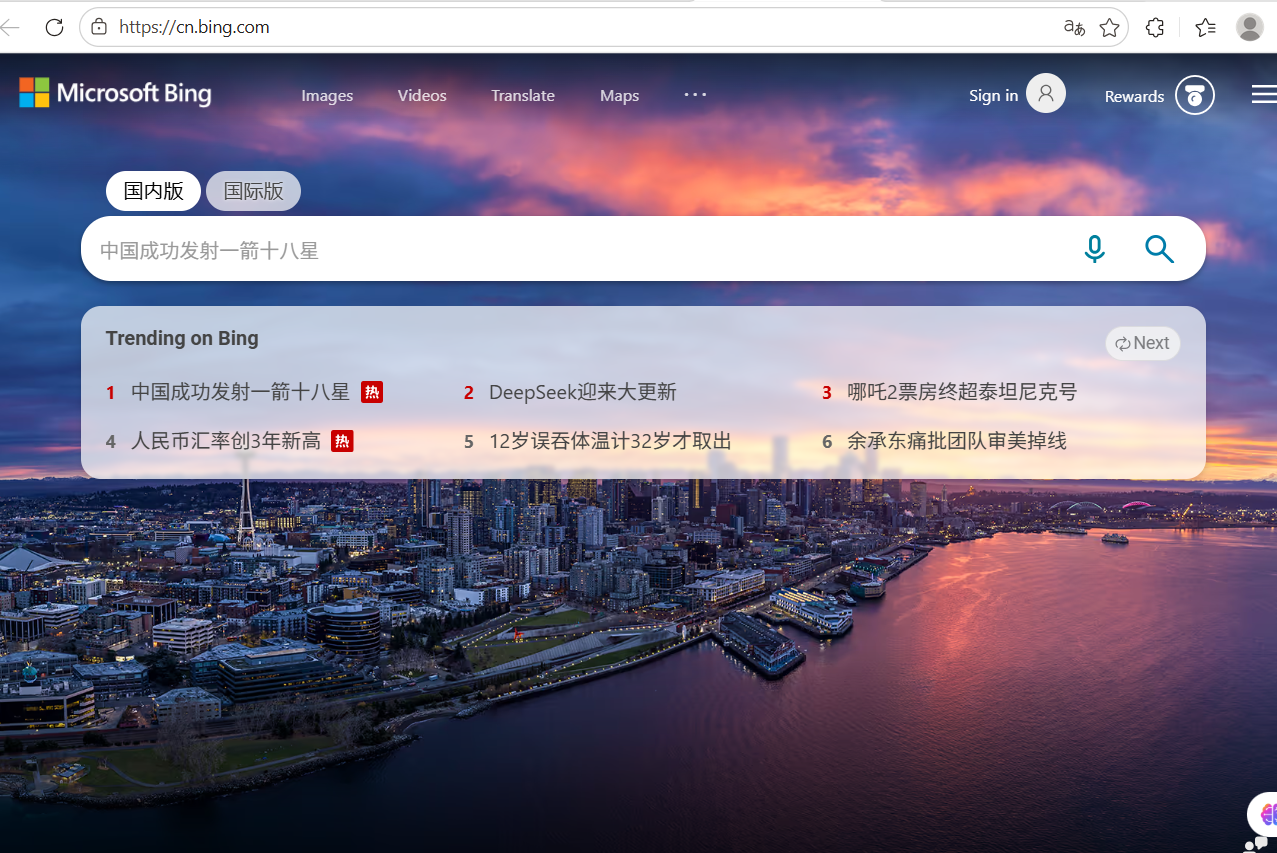Click the microphone voice search icon

(x=1095, y=249)
